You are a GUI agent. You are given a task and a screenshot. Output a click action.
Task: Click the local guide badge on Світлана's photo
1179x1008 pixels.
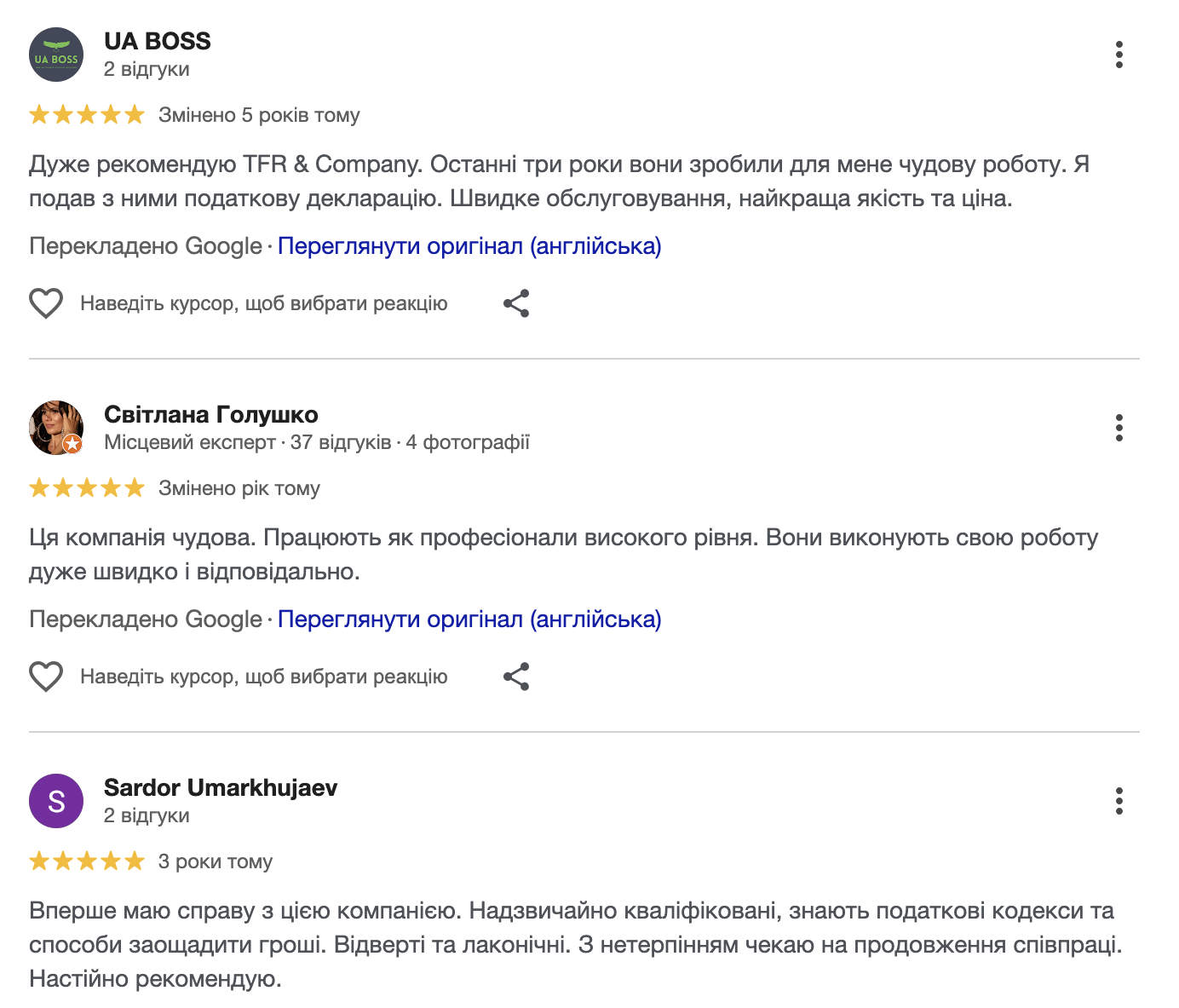73,444
